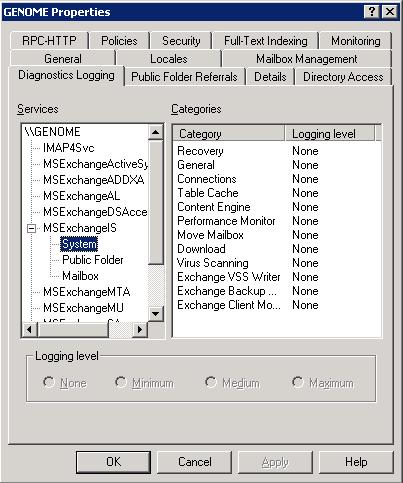Select the Exchange Client Mo... category row
Screen dimensions: 403x483
pos(277,305)
